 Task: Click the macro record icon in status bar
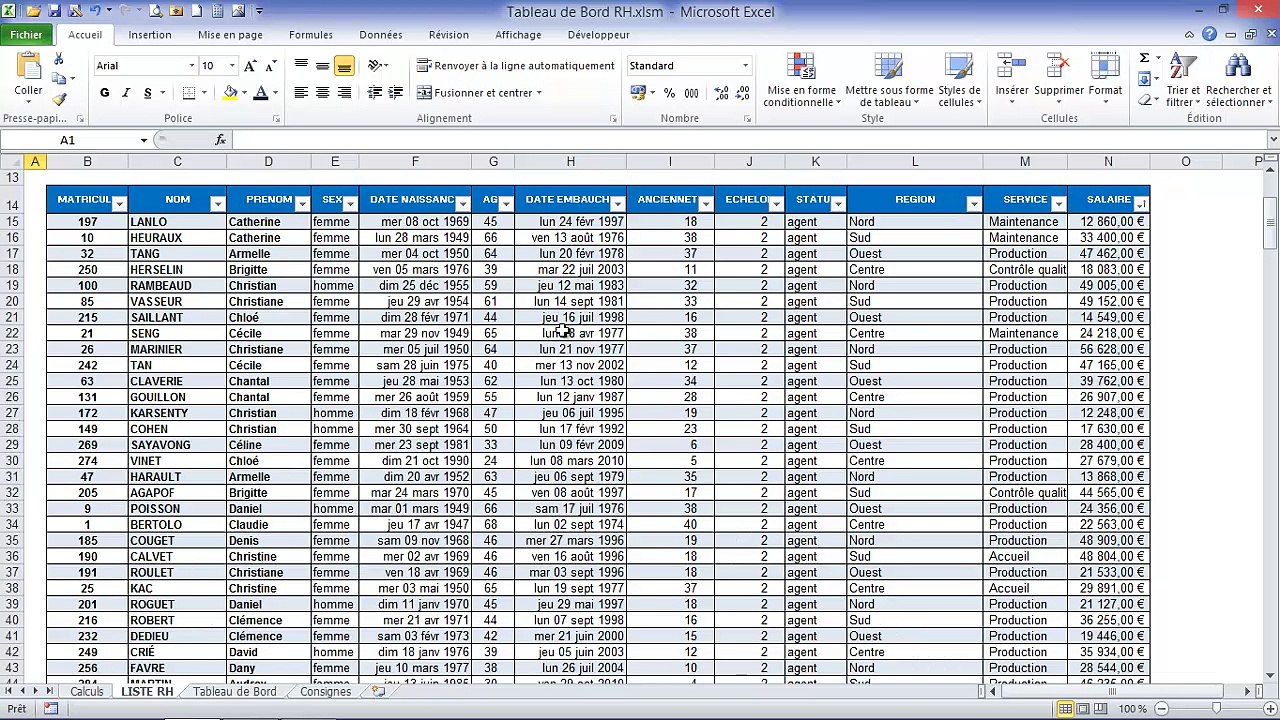coord(50,709)
